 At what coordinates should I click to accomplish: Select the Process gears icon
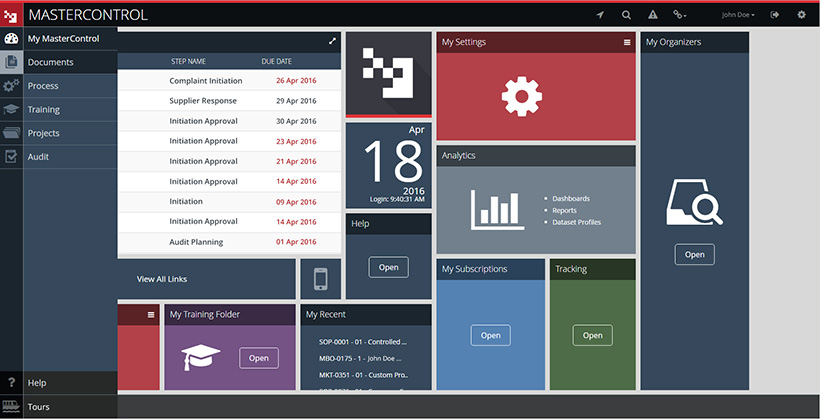(x=11, y=86)
